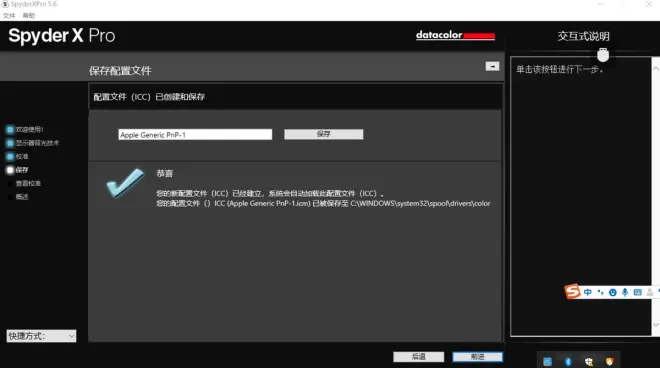This screenshot has height=368, width=660.
Task: Click the IME microphone voice input icon
Action: point(625,292)
